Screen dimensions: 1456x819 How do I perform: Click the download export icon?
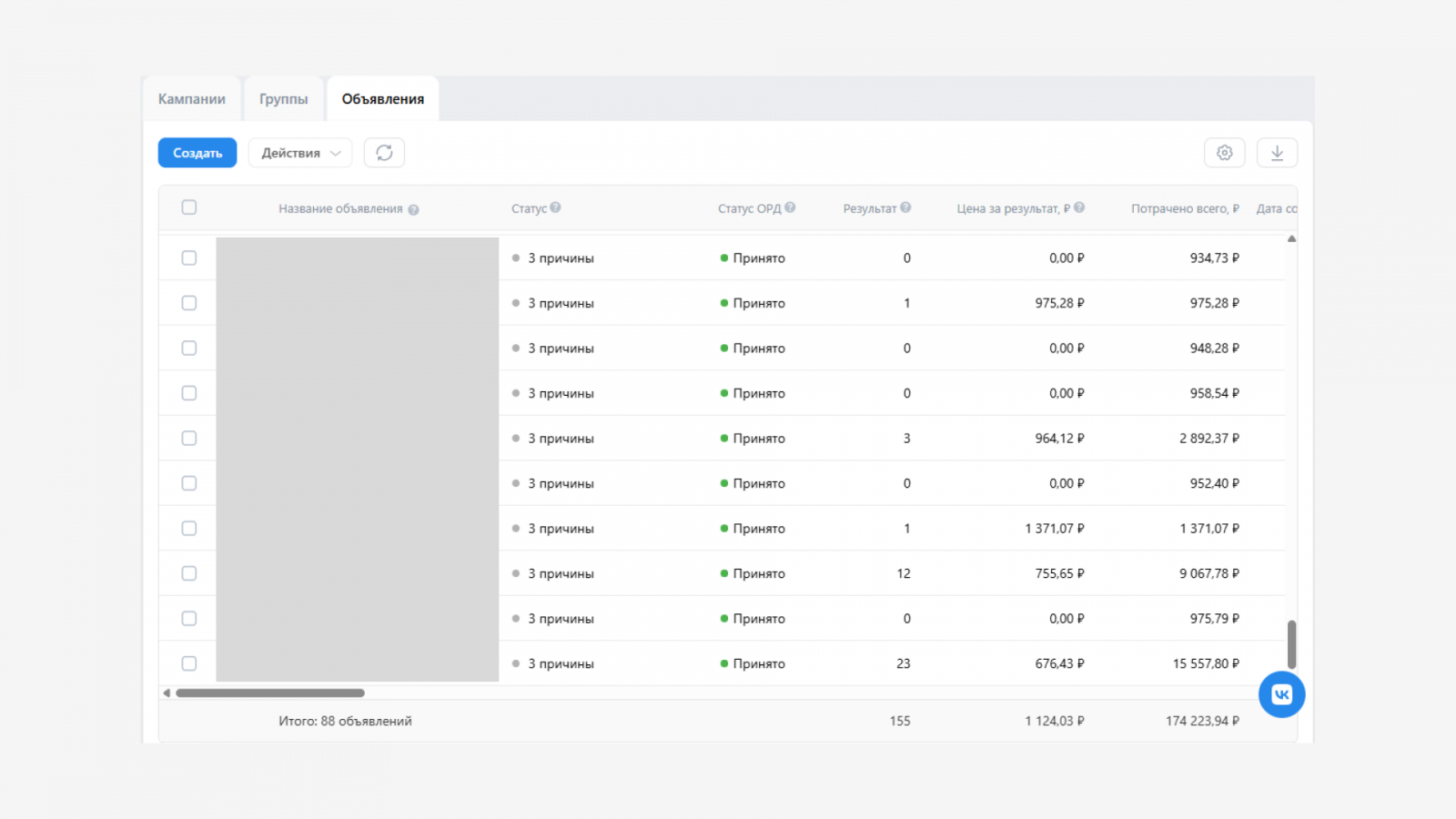pyautogui.click(x=1277, y=153)
